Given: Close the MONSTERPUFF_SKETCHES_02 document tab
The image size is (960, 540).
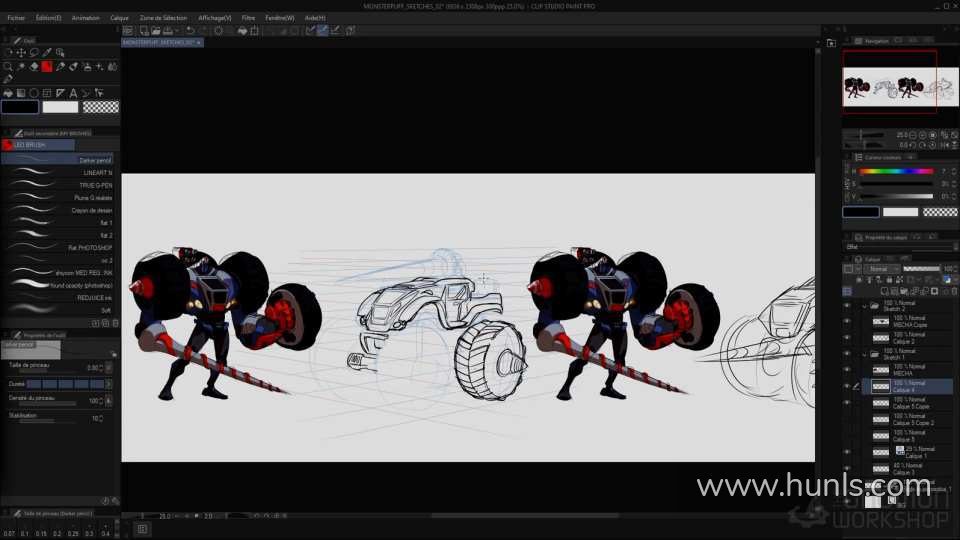Looking at the screenshot, I should pyautogui.click(x=198, y=43).
